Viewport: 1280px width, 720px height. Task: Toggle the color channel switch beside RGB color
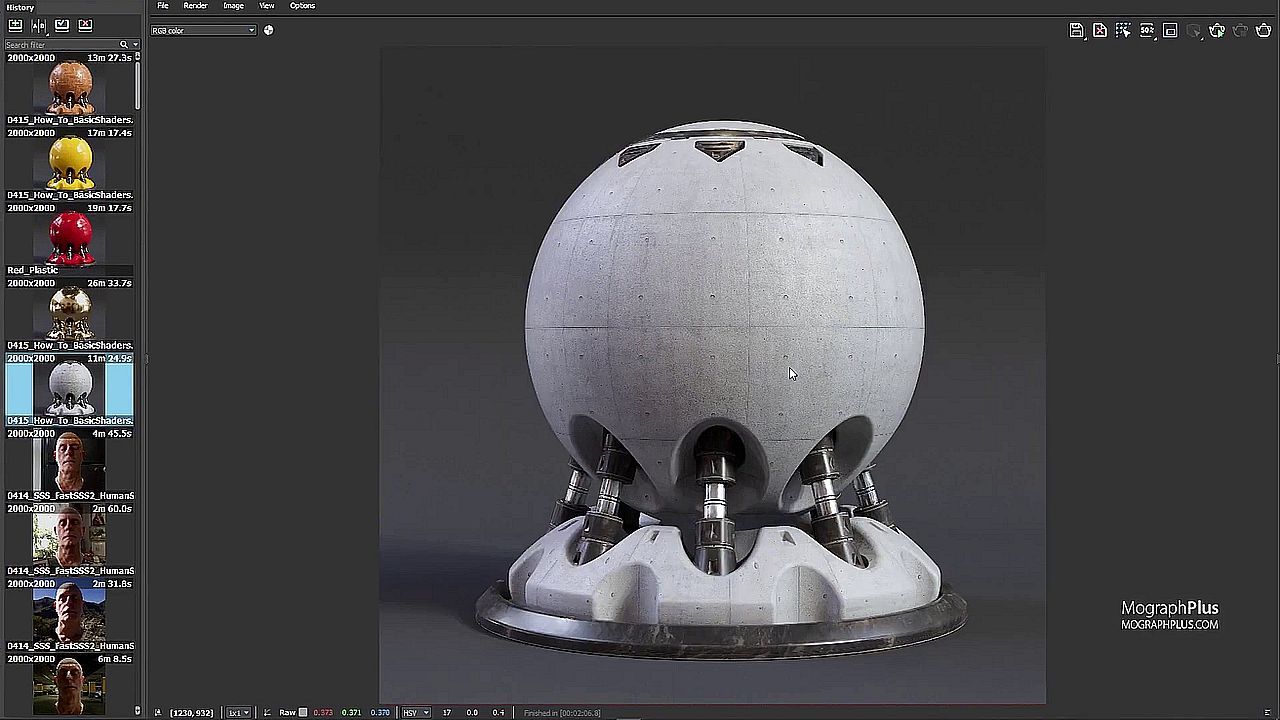(268, 30)
